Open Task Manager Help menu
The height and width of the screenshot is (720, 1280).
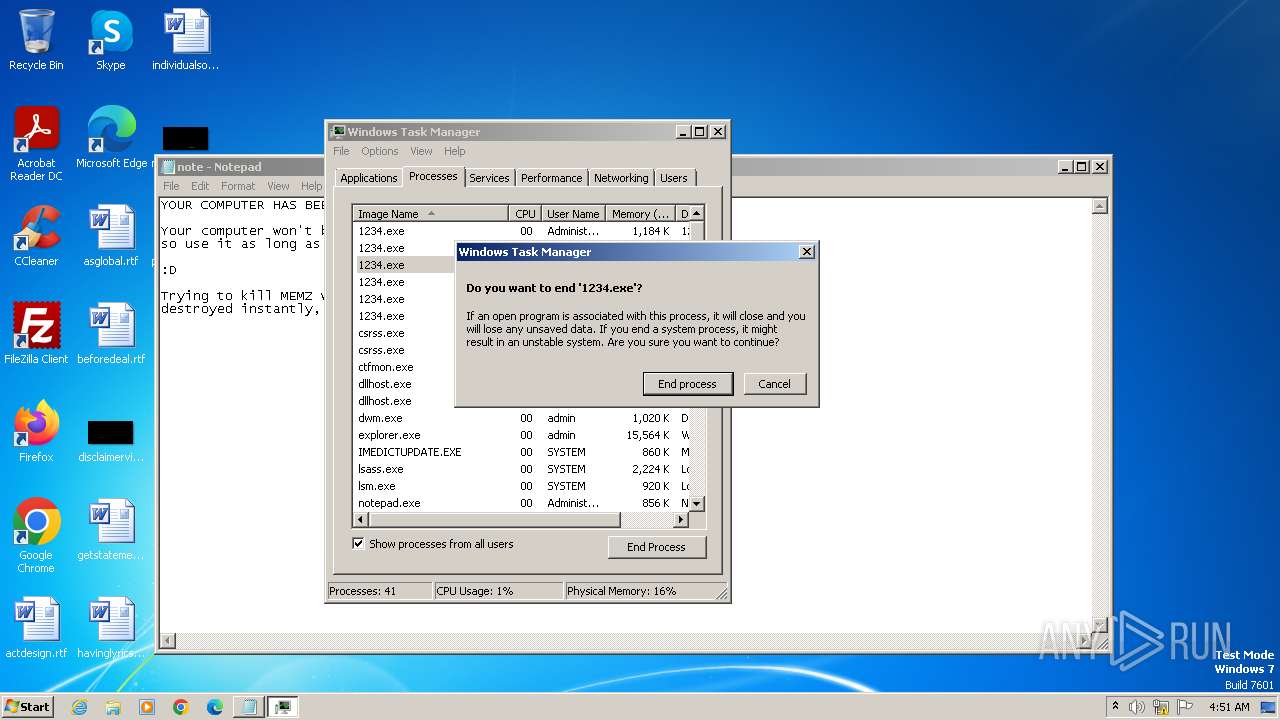click(455, 151)
